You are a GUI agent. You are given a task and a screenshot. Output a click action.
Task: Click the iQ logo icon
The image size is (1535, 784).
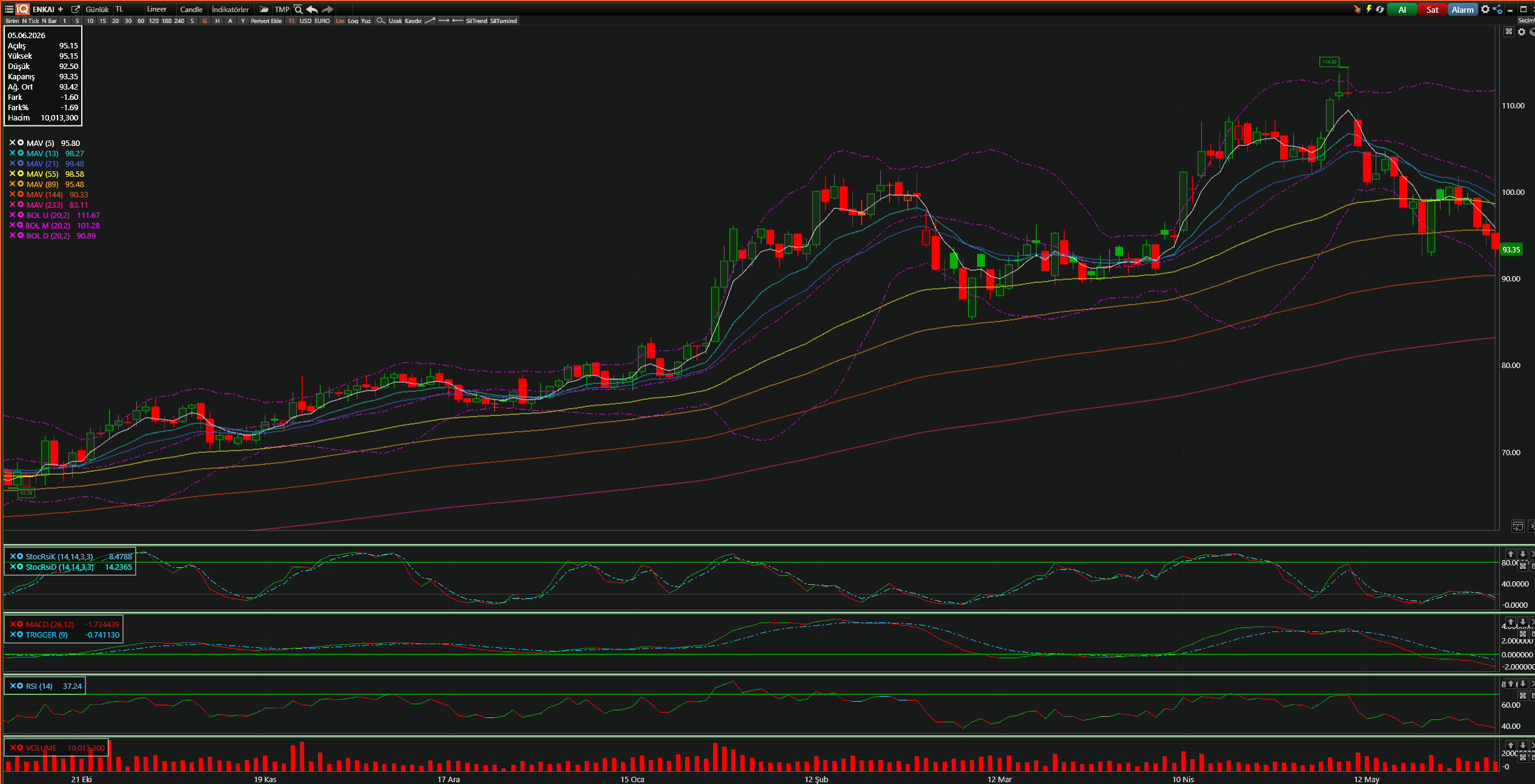click(x=22, y=9)
